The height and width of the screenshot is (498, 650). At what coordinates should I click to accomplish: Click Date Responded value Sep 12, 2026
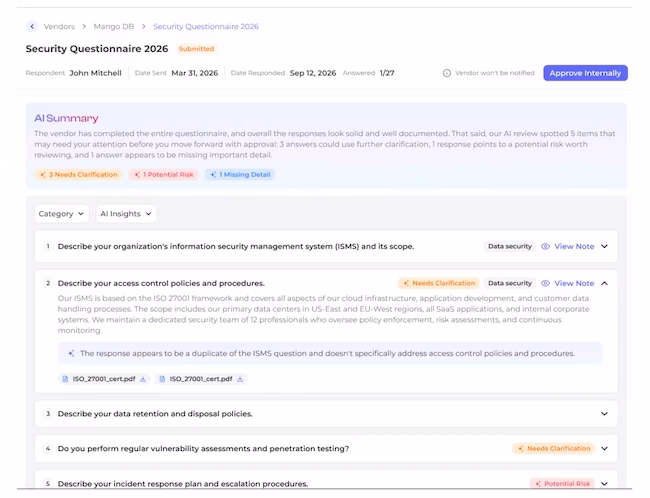(x=313, y=73)
